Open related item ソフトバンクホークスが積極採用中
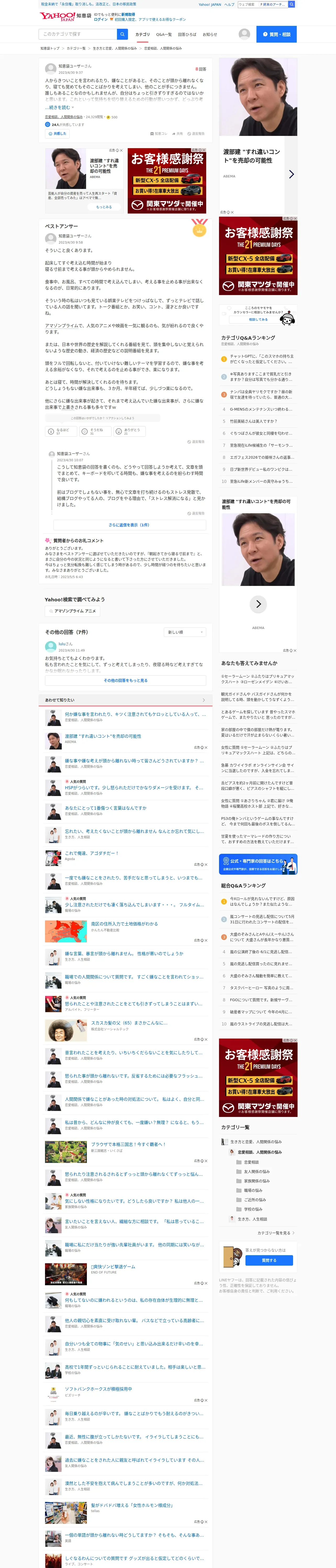The height and width of the screenshot is (1568, 336). [x=98, y=1389]
